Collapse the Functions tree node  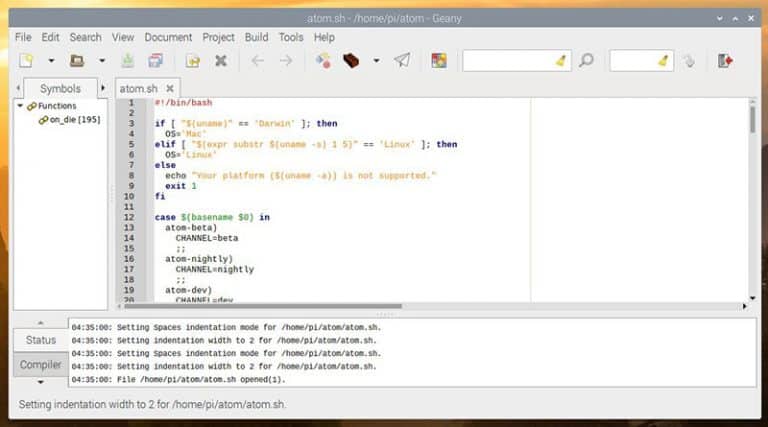tap(20, 106)
